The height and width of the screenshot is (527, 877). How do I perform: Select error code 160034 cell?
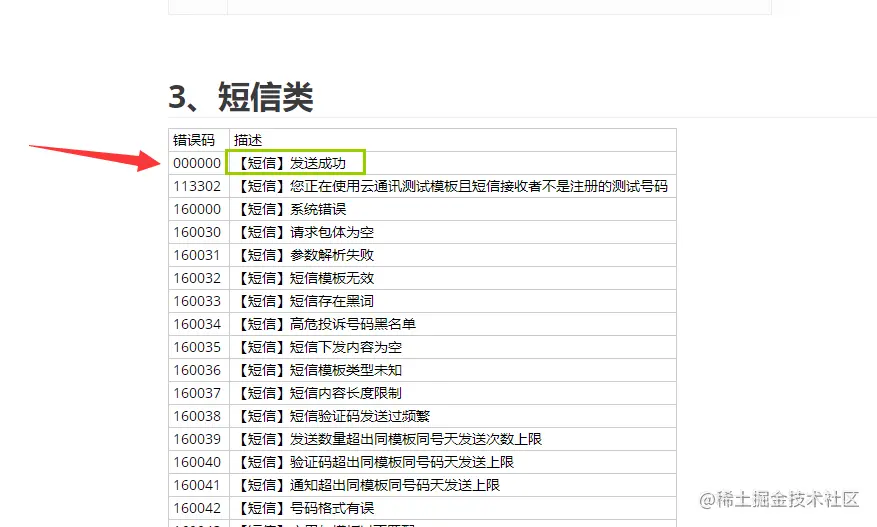[x=197, y=324]
